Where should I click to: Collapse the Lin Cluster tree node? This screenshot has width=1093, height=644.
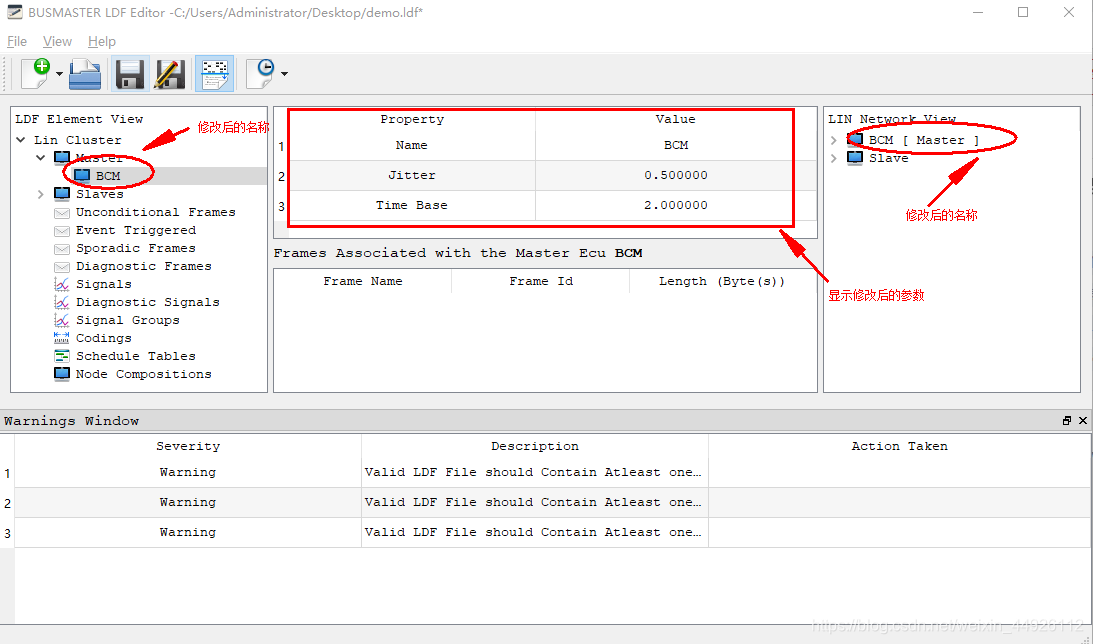click(21, 140)
